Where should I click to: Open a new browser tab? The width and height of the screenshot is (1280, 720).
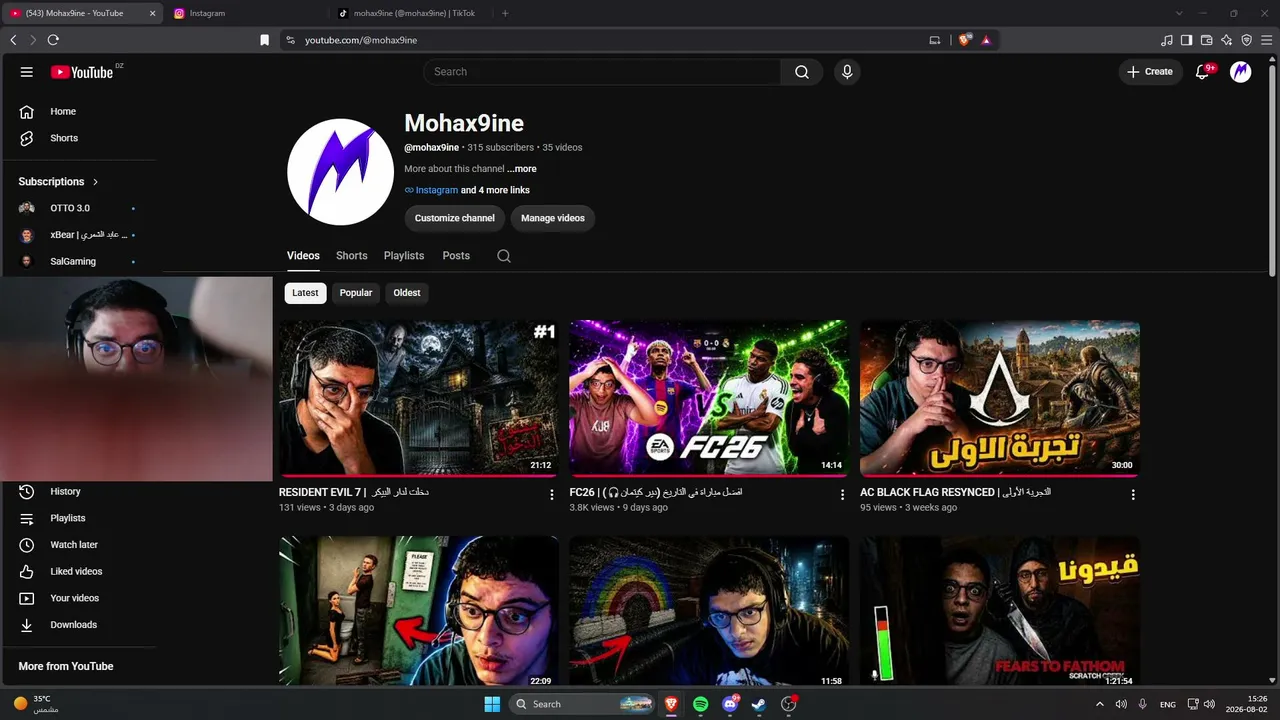[505, 13]
